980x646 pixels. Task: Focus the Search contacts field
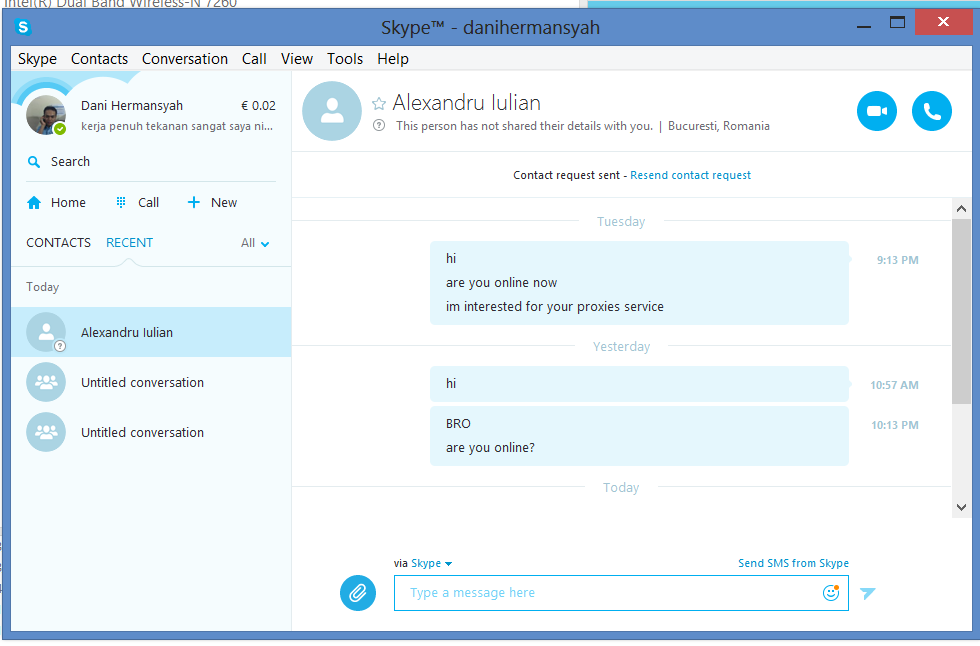151,162
